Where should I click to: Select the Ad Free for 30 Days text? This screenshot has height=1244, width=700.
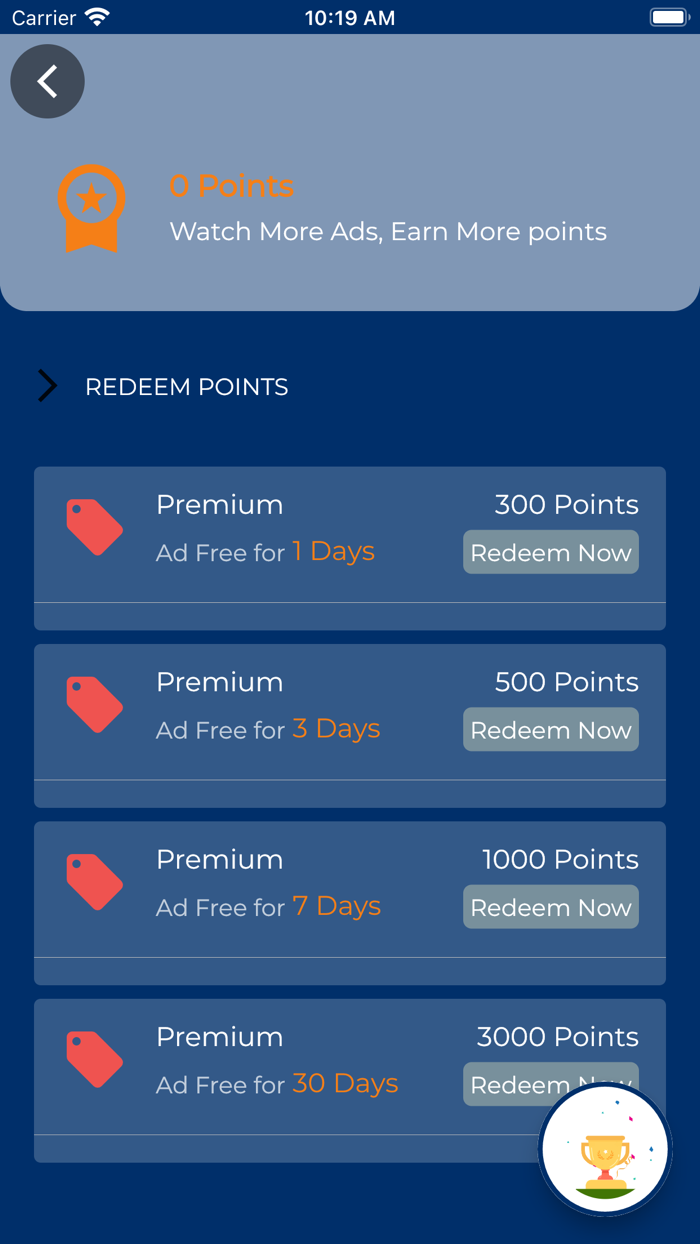pos(277,1084)
